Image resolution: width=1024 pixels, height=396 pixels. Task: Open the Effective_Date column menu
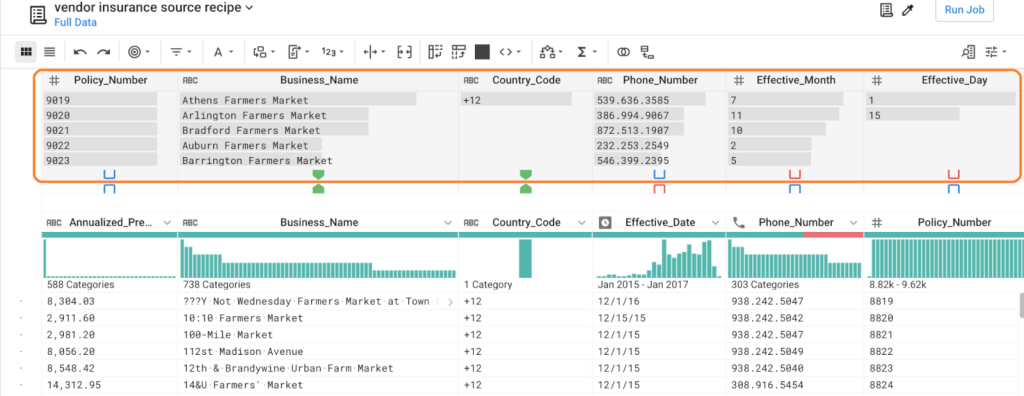(x=716, y=222)
